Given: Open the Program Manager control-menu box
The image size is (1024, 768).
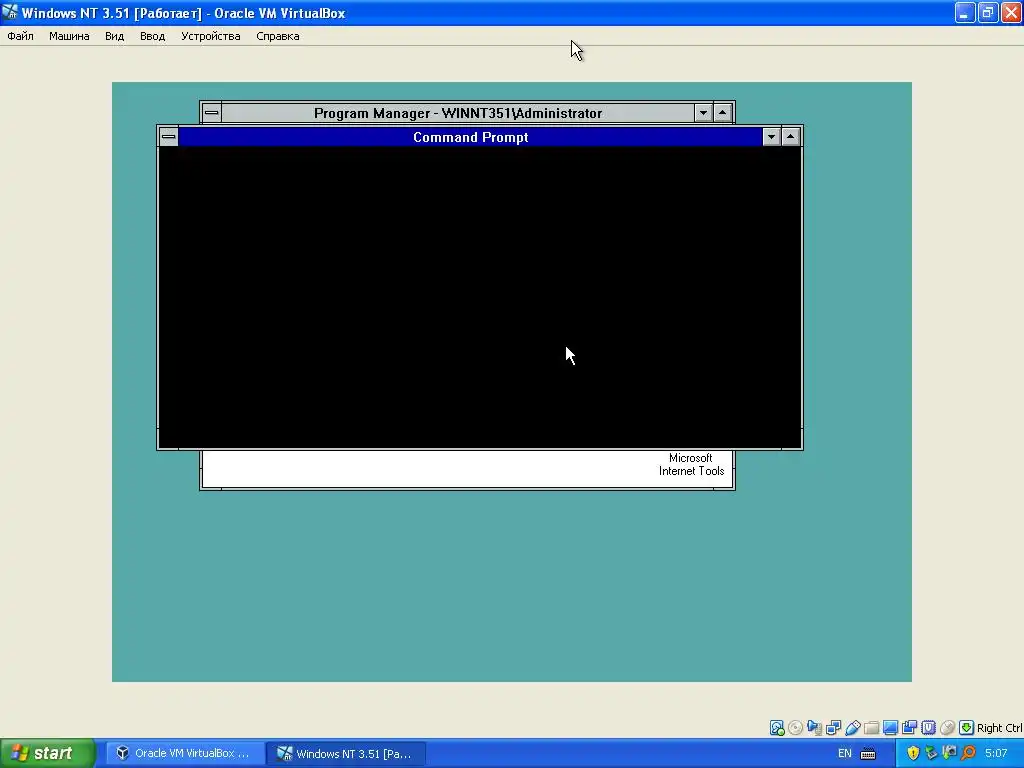Looking at the screenshot, I should (x=212, y=113).
